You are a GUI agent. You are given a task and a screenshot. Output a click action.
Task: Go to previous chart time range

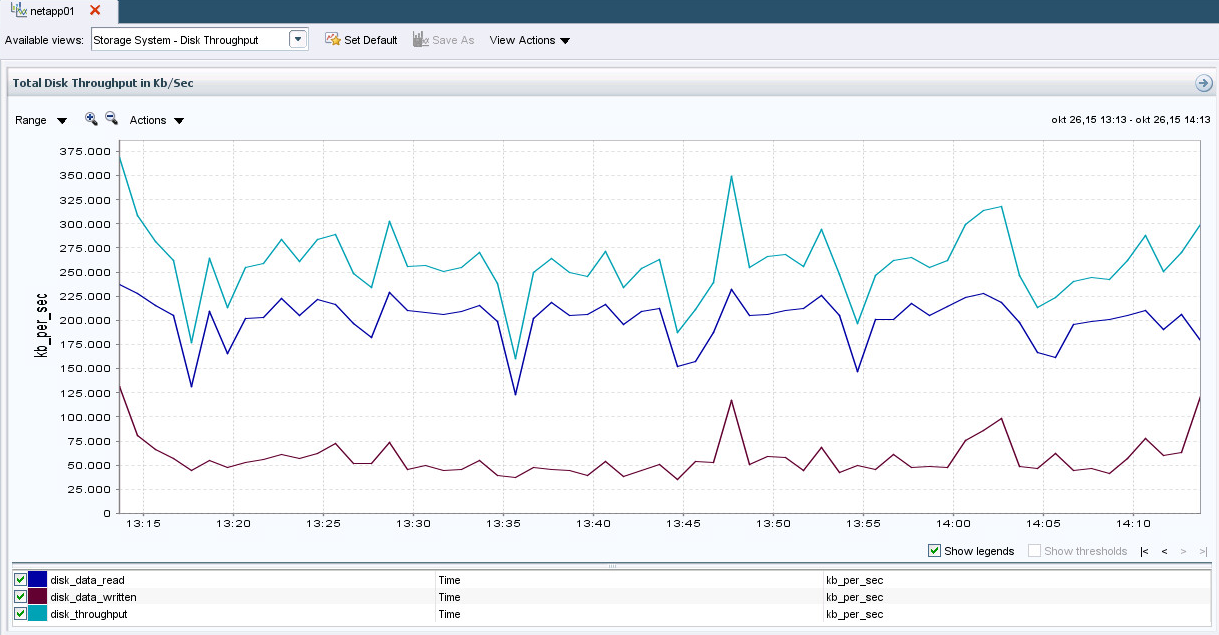click(1164, 552)
